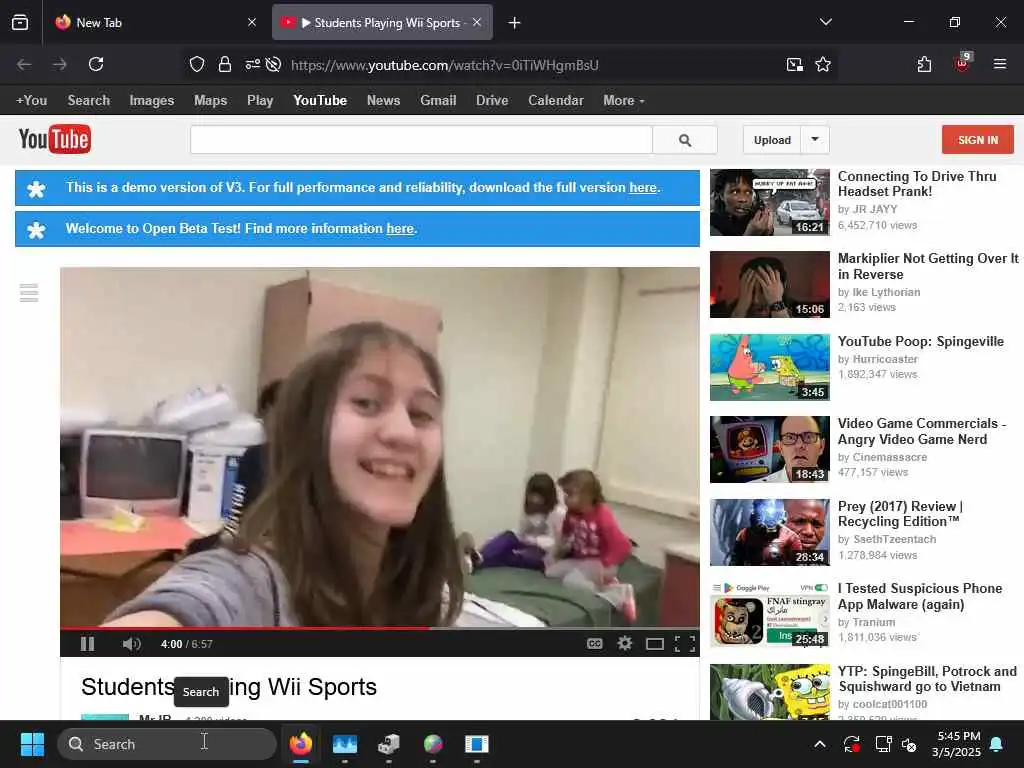Click the YouTube logo
The width and height of the screenshot is (1024, 768).
pyautogui.click(x=55, y=139)
